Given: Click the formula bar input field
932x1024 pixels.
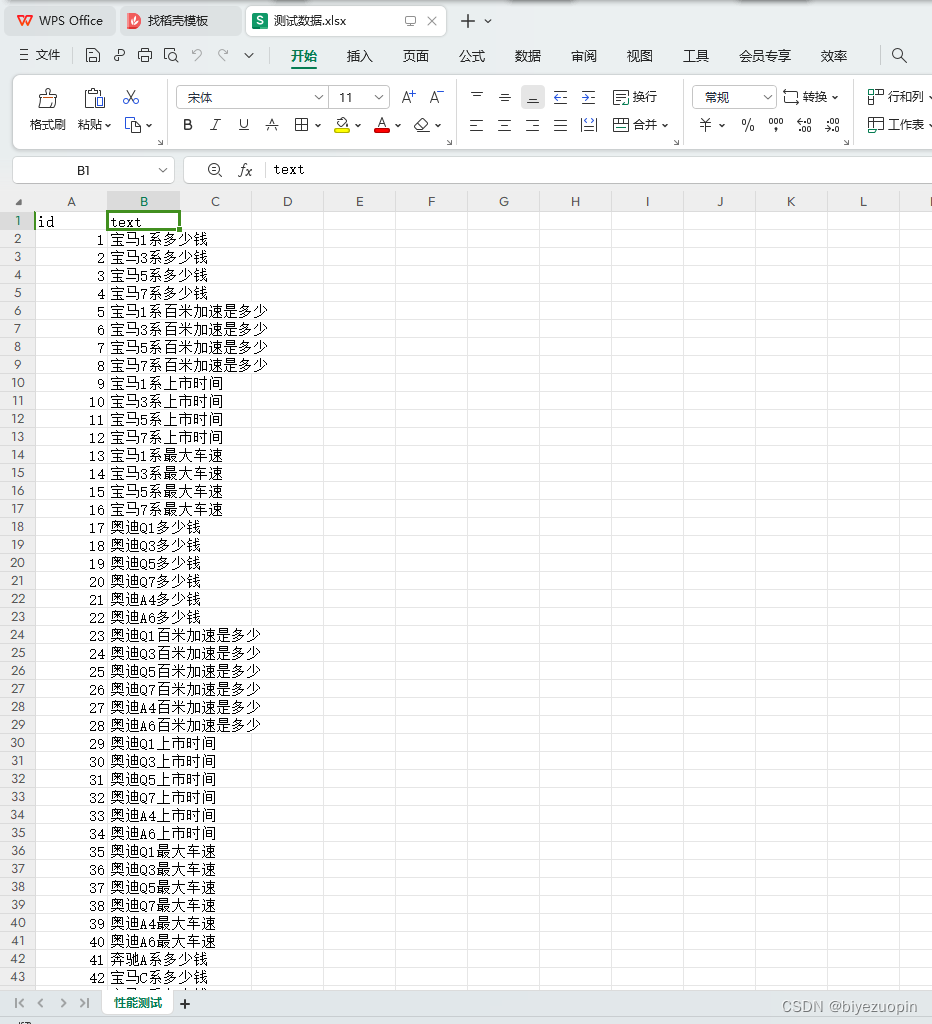Looking at the screenshot, I should click(600, 170).
